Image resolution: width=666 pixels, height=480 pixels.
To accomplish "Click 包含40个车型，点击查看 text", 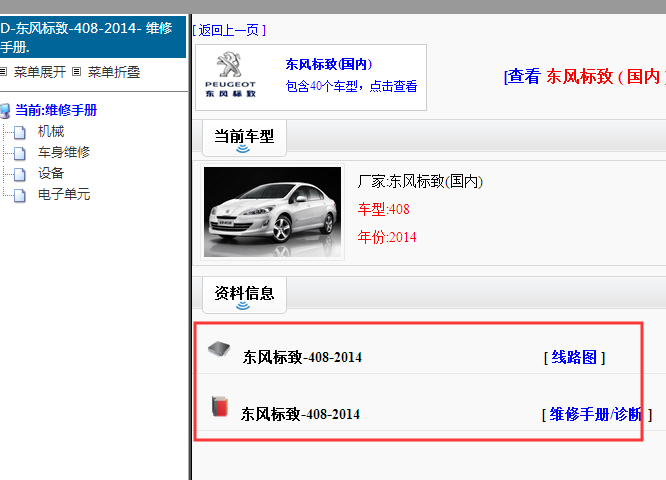I will click(x=351, y=86).
